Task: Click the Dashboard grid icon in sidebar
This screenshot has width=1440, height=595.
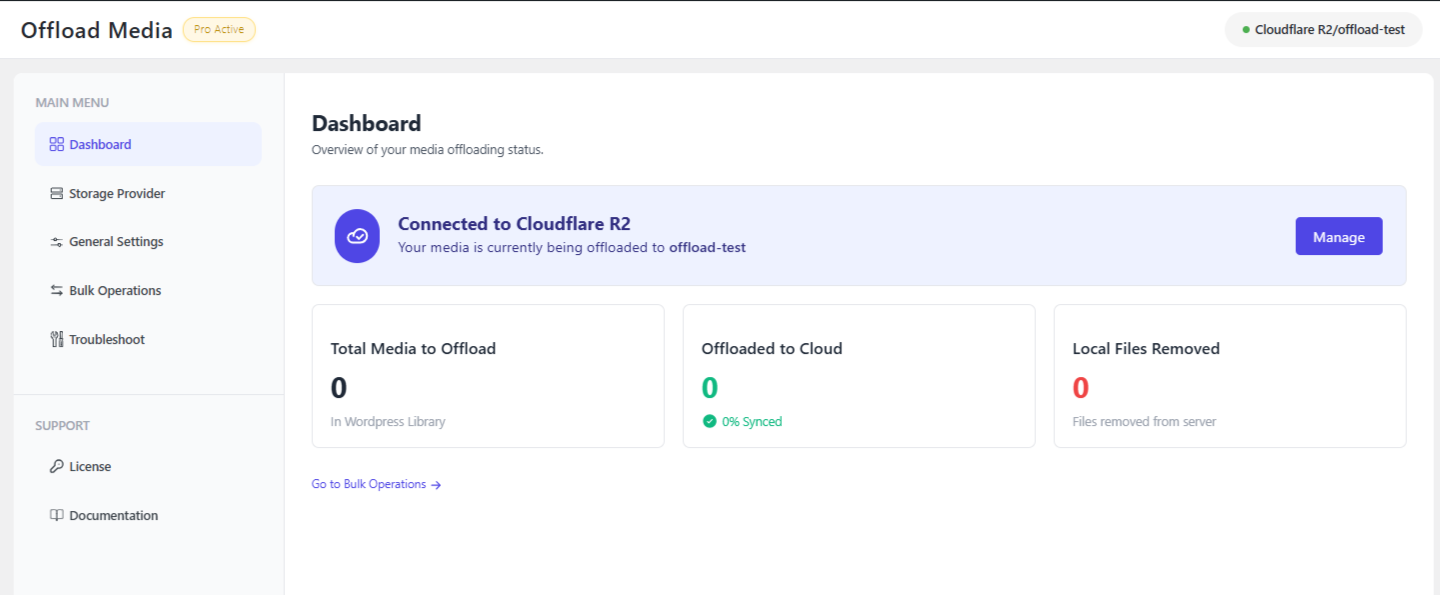Action: point(56,145)
